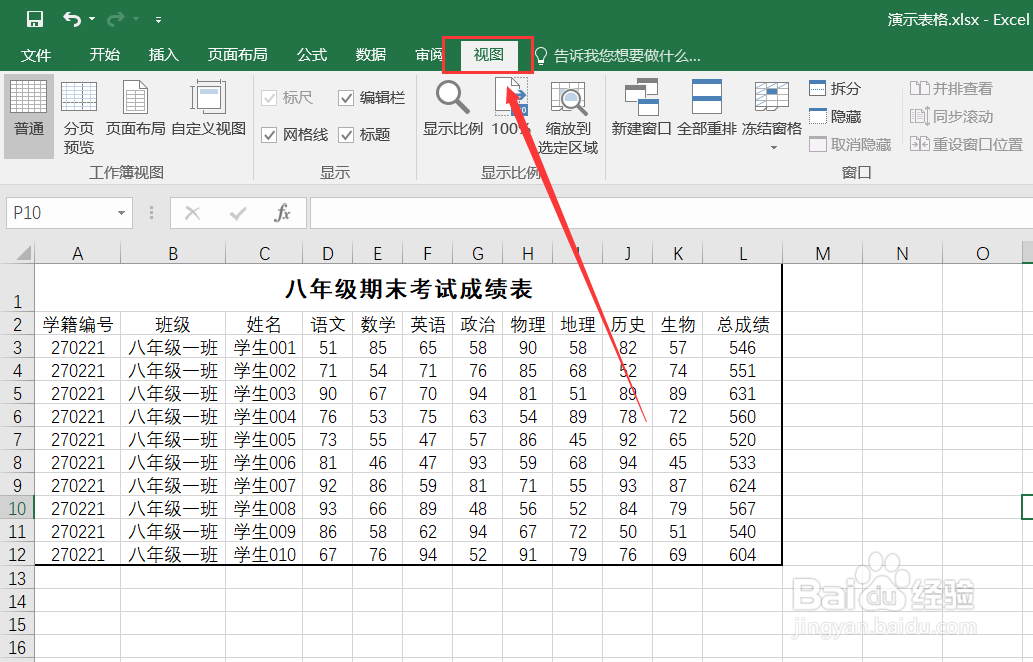
Task: Switch to 分页预览 view
Action: [79, 117]
